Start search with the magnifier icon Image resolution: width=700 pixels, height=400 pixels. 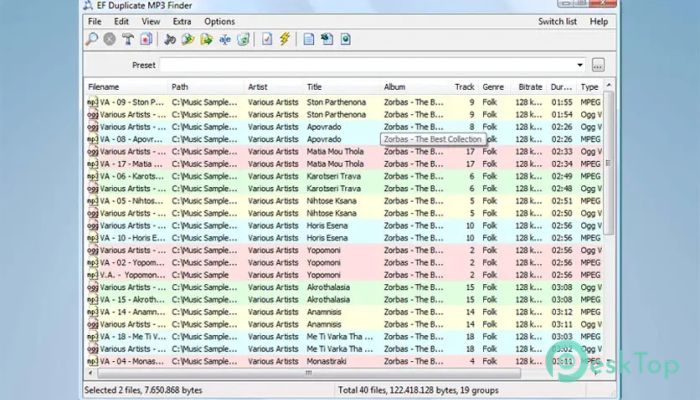click(93, 40)
